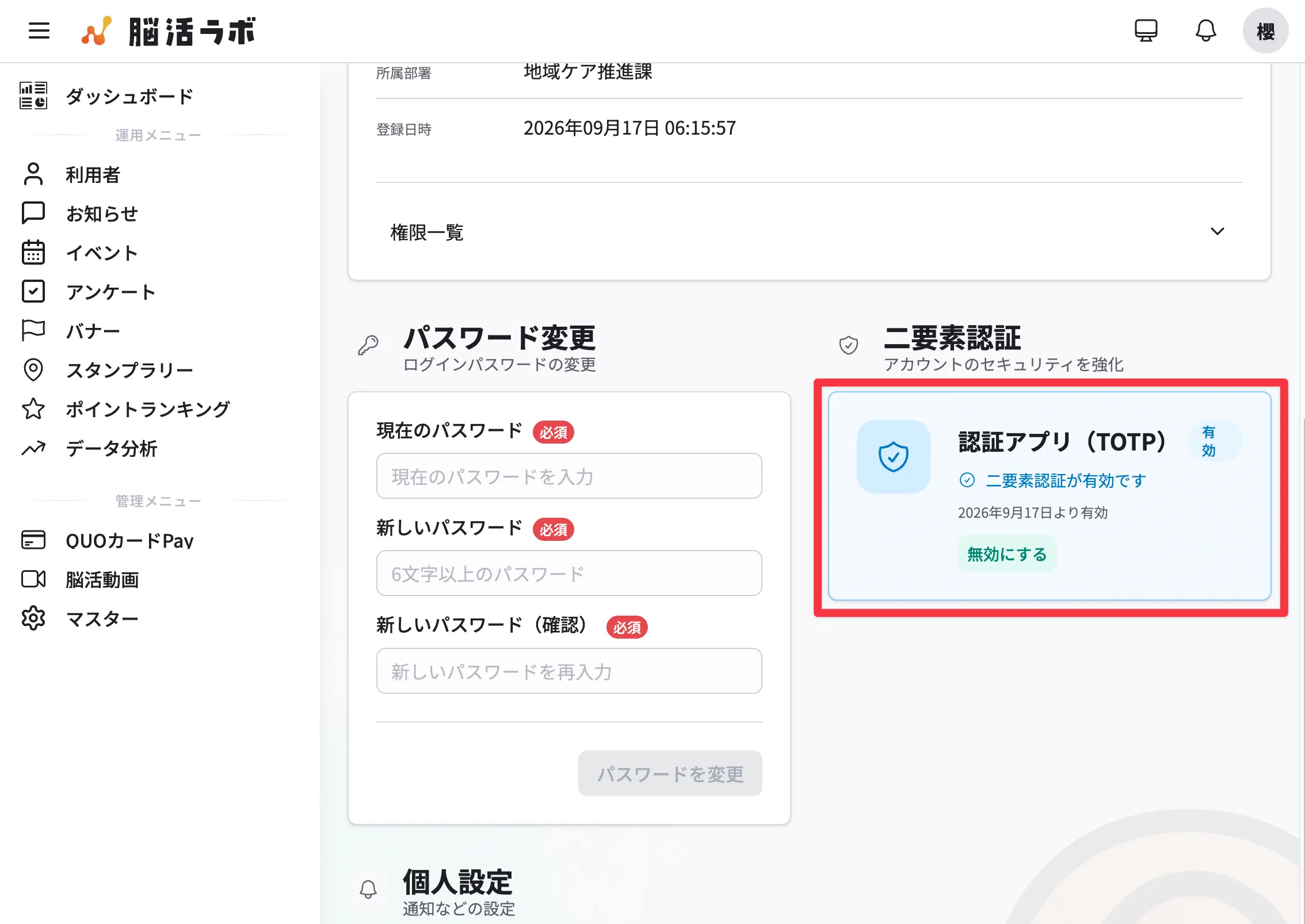This screenshot has width=1305, height=924.
Task: Click the QUOカードPay card icon
Action: (33, 540)
